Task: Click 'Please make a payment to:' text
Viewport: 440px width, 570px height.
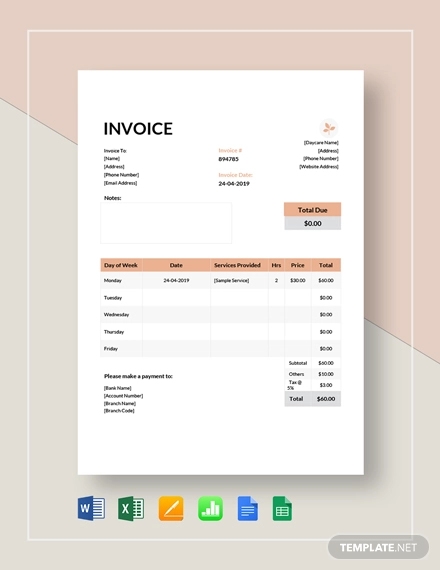Action: (138, 376)
